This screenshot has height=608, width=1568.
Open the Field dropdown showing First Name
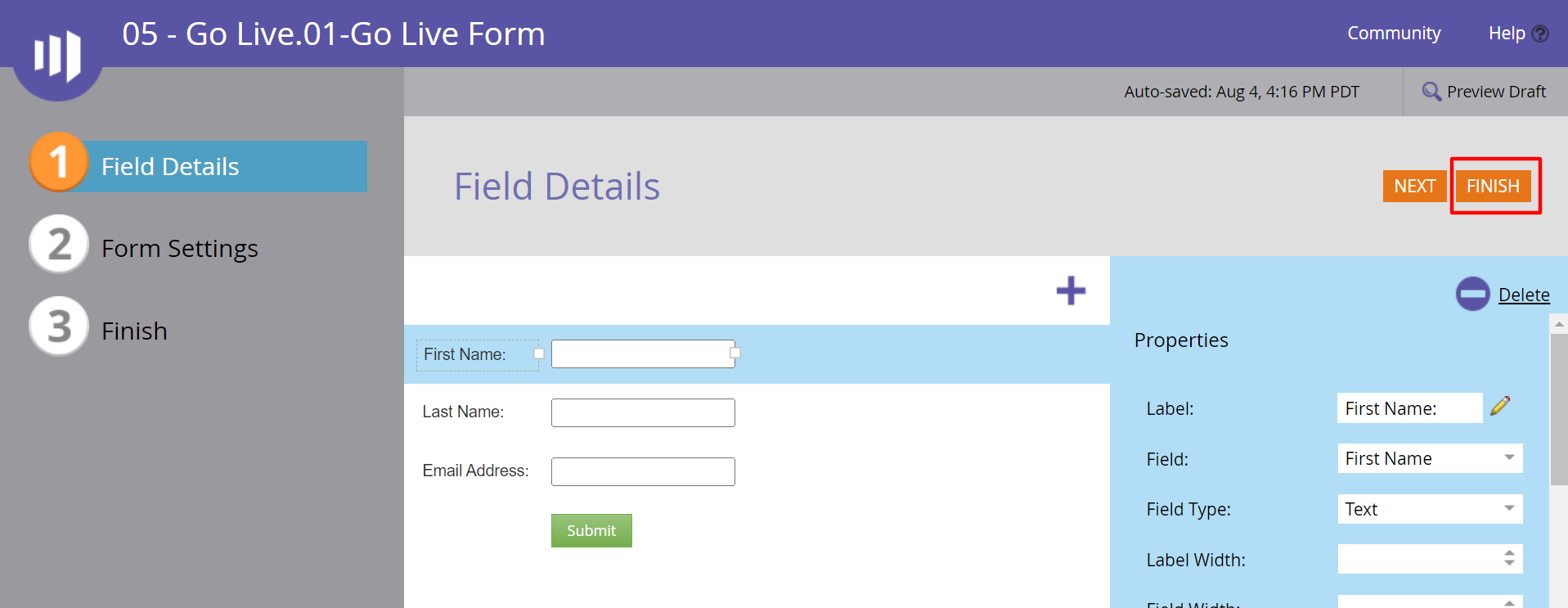[x=1430, y=458]
